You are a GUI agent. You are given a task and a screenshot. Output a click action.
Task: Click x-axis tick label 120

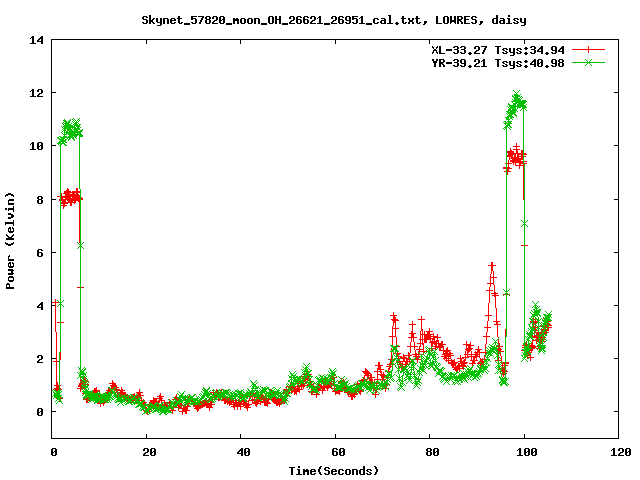(621, 452)
